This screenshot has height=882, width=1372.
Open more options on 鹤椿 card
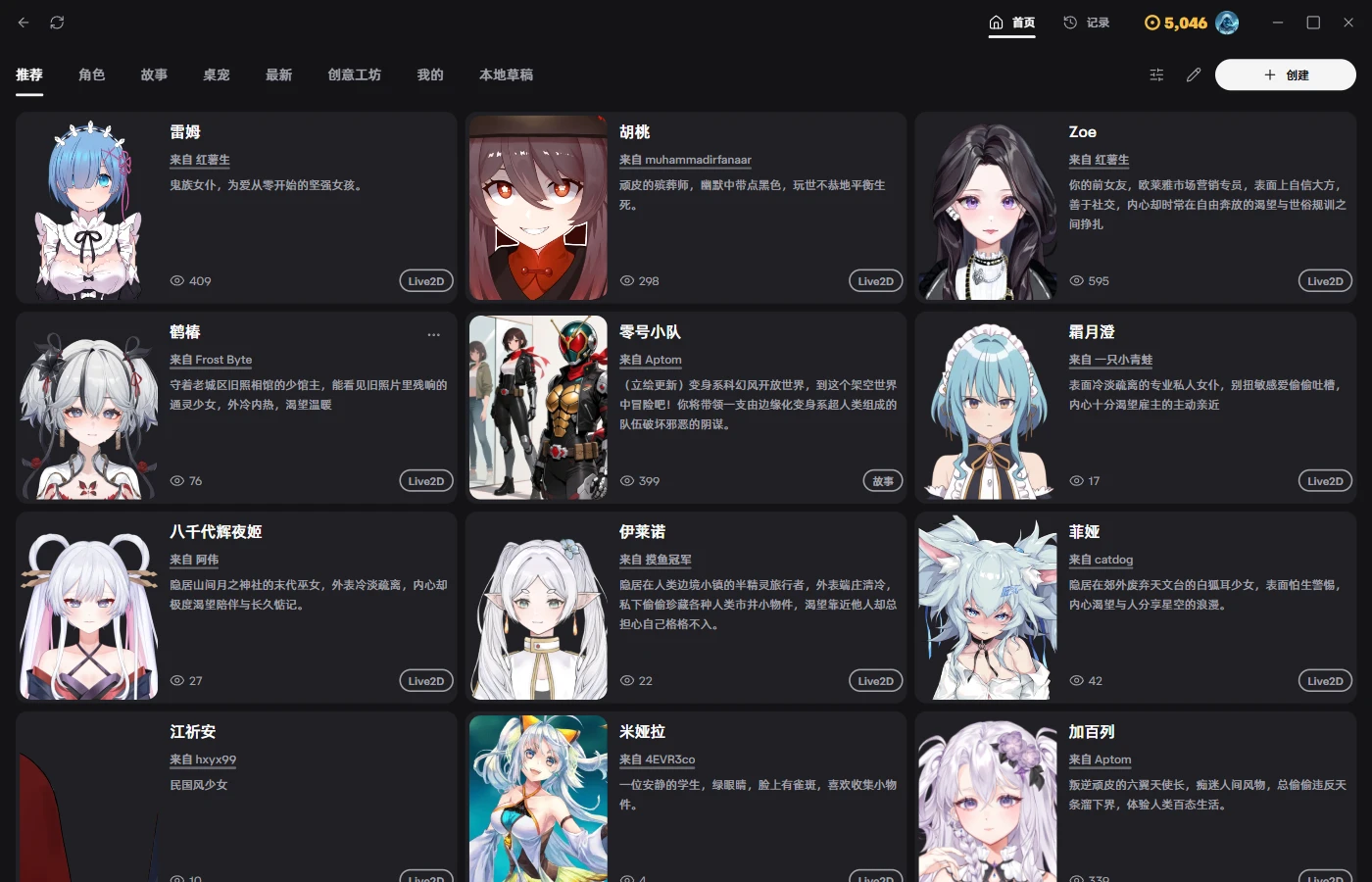click(433, 334)
